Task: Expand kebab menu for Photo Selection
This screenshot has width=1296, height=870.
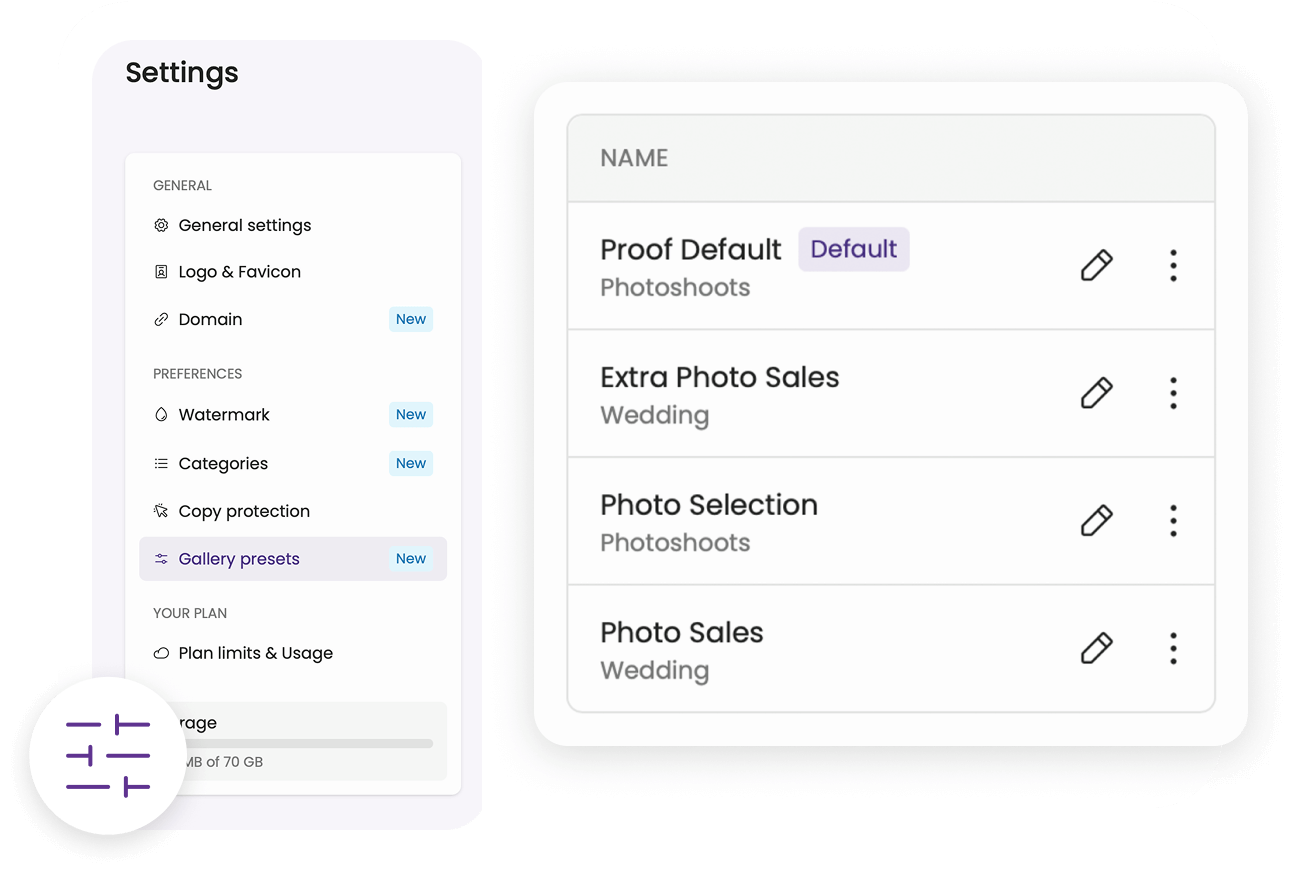Action: point(1173,521)
